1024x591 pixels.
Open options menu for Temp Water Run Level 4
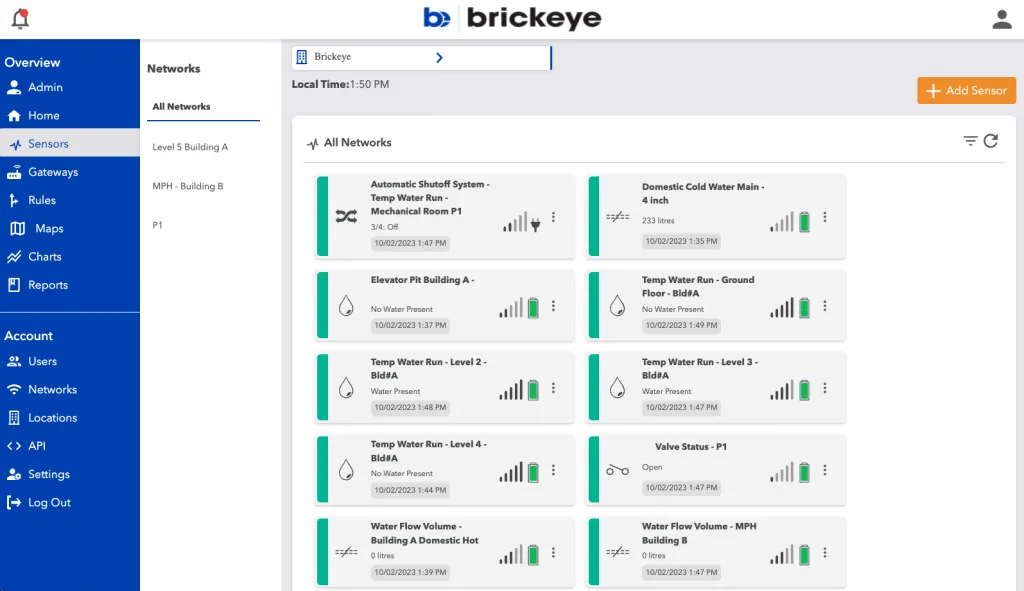(x=553, y=470)
